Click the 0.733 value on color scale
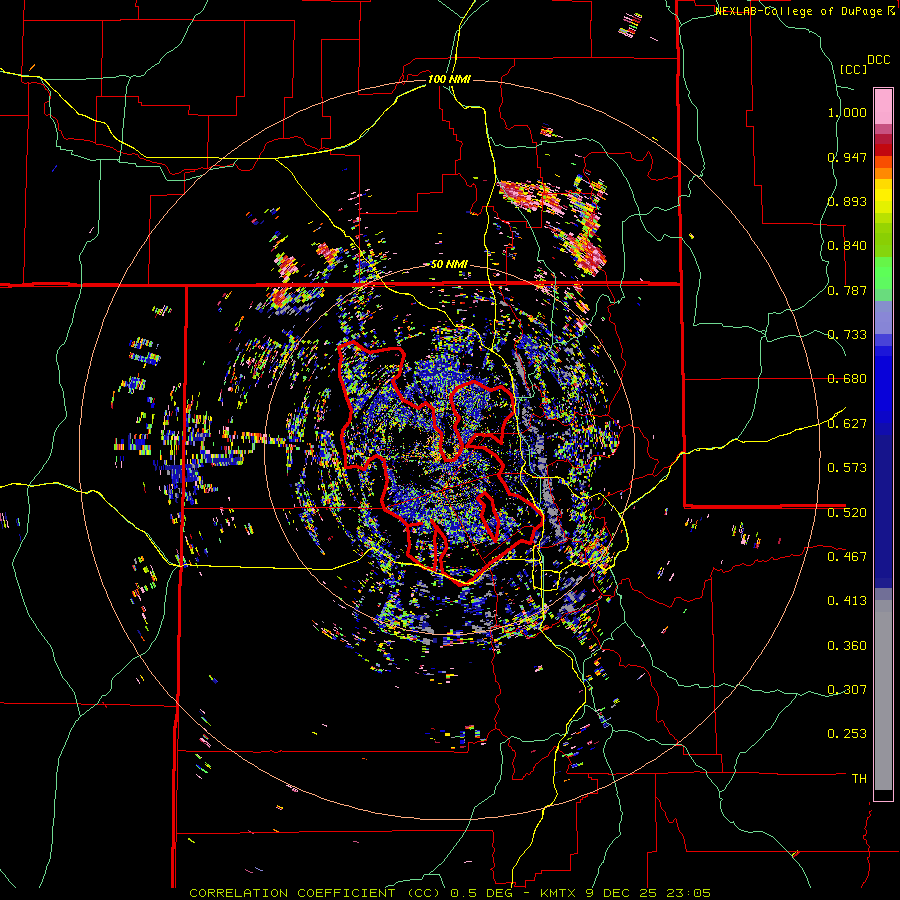The width and height of the screenshot is (900, 900). [x=847, y=335]
